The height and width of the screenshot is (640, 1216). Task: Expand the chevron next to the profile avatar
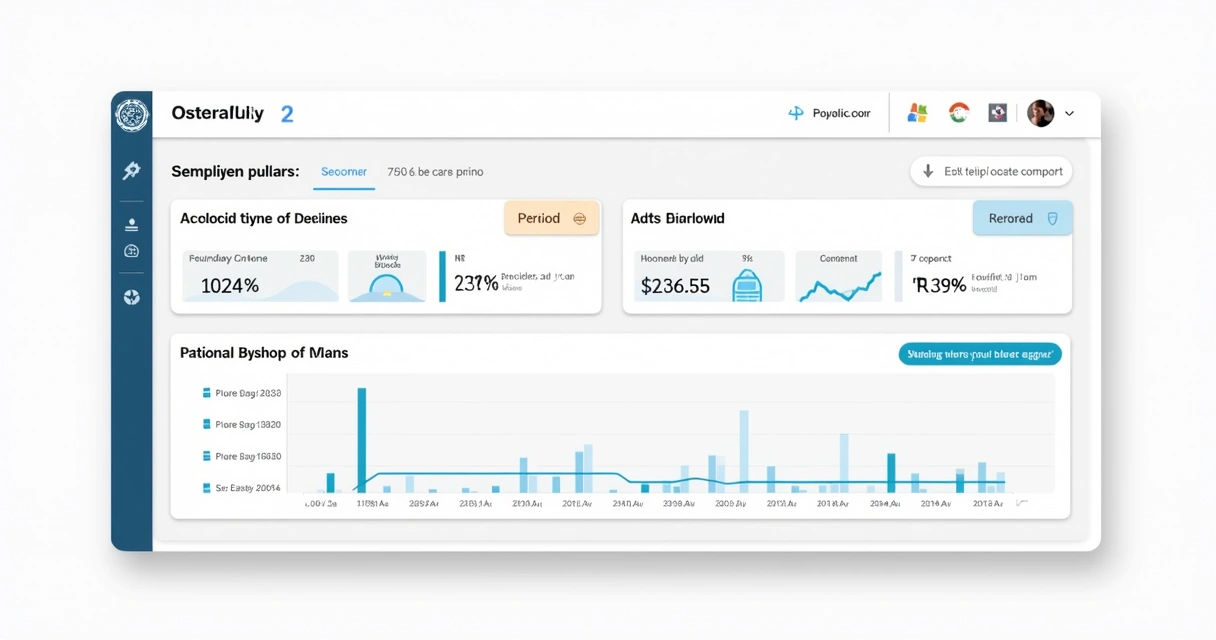[x=1069, y=113]
